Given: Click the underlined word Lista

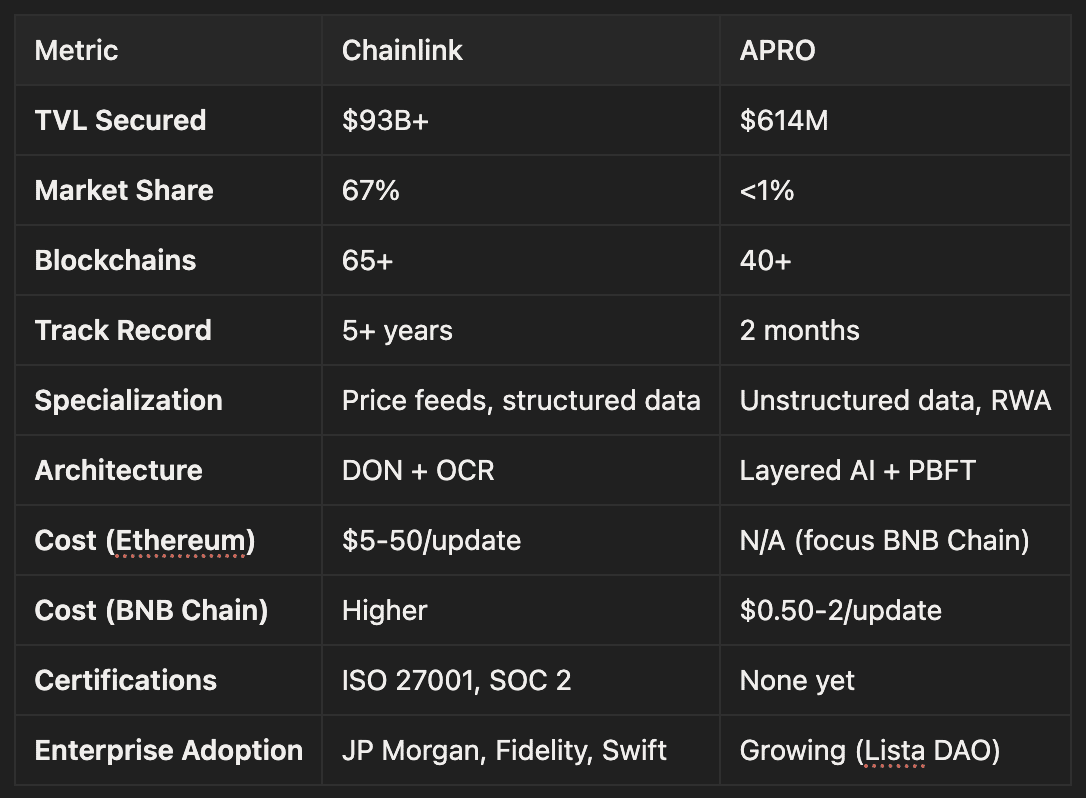Looking at the screenshot, I should point(894,750).
